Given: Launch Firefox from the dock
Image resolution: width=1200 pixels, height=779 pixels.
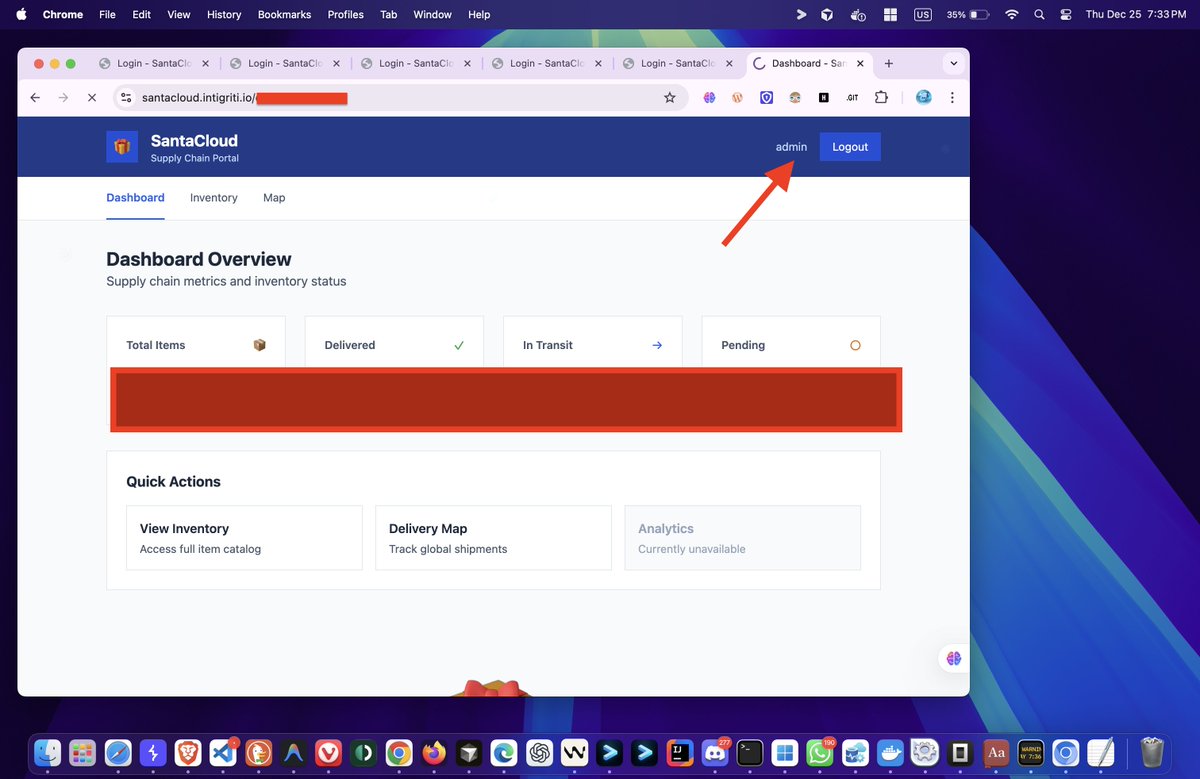Looking at the screenshot, I should [x=434, y=752].
